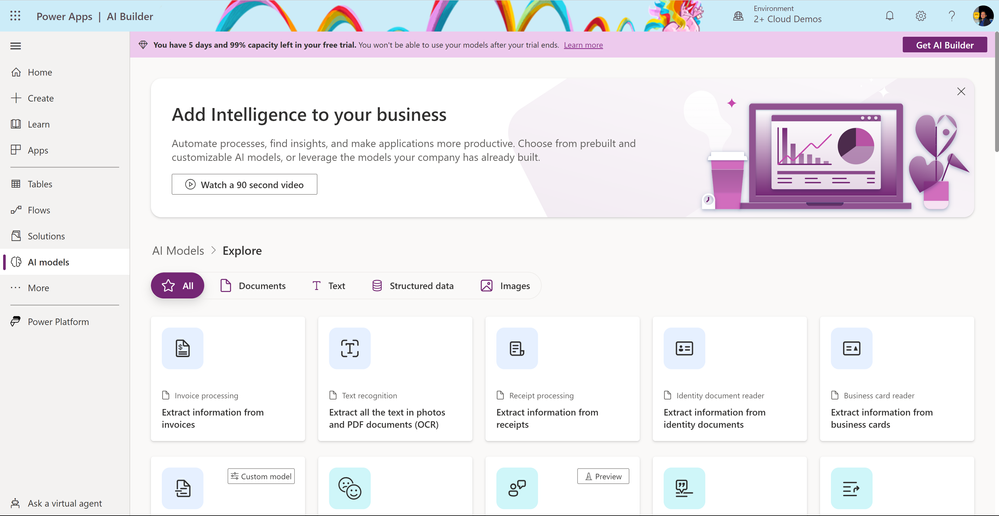The image size is (999, 516).
Task: Open the user account avatar
Action: click(982, 16)
